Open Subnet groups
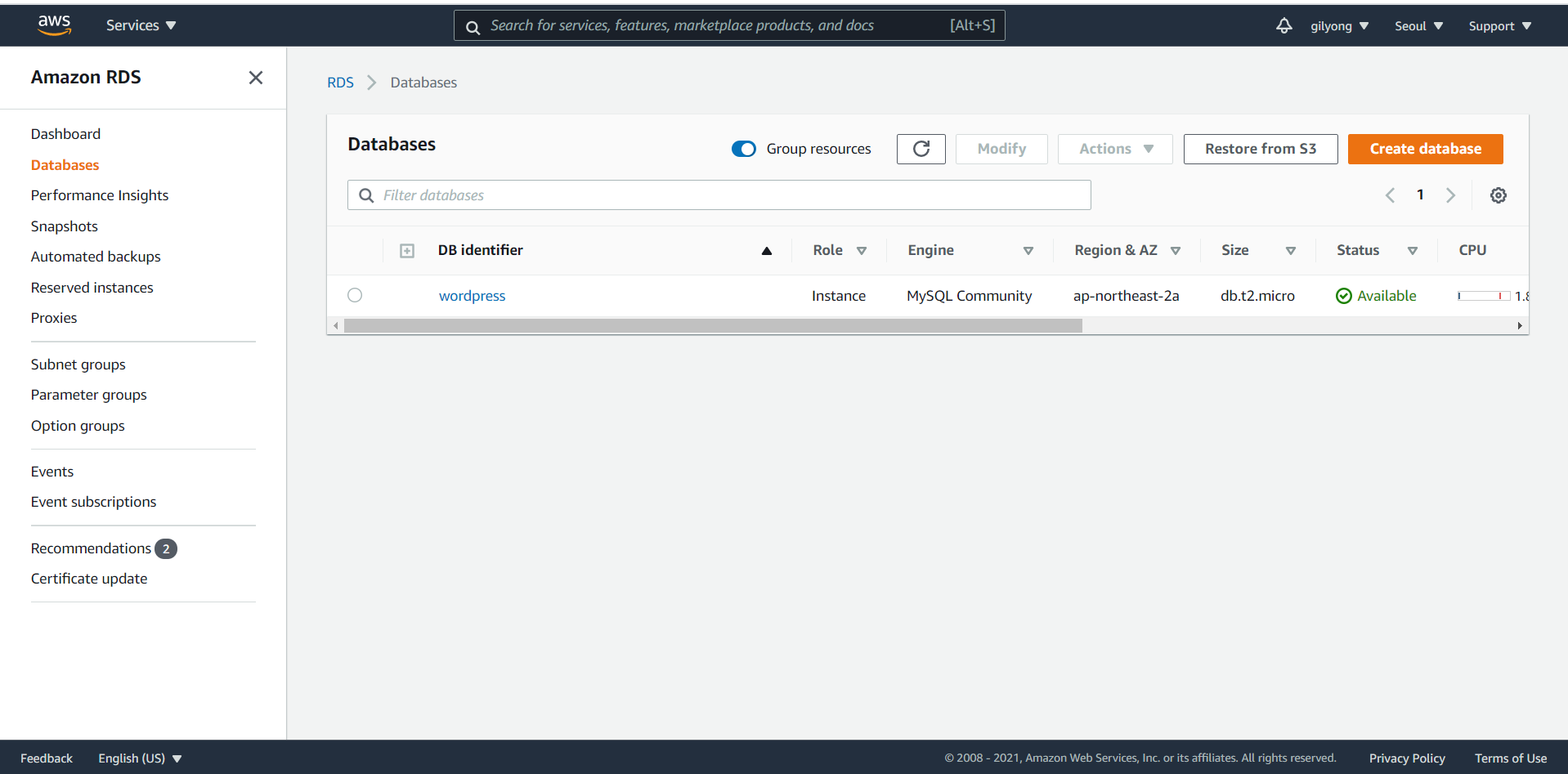This screenshot has width=1568, height=774. click(x=78, y=365)
